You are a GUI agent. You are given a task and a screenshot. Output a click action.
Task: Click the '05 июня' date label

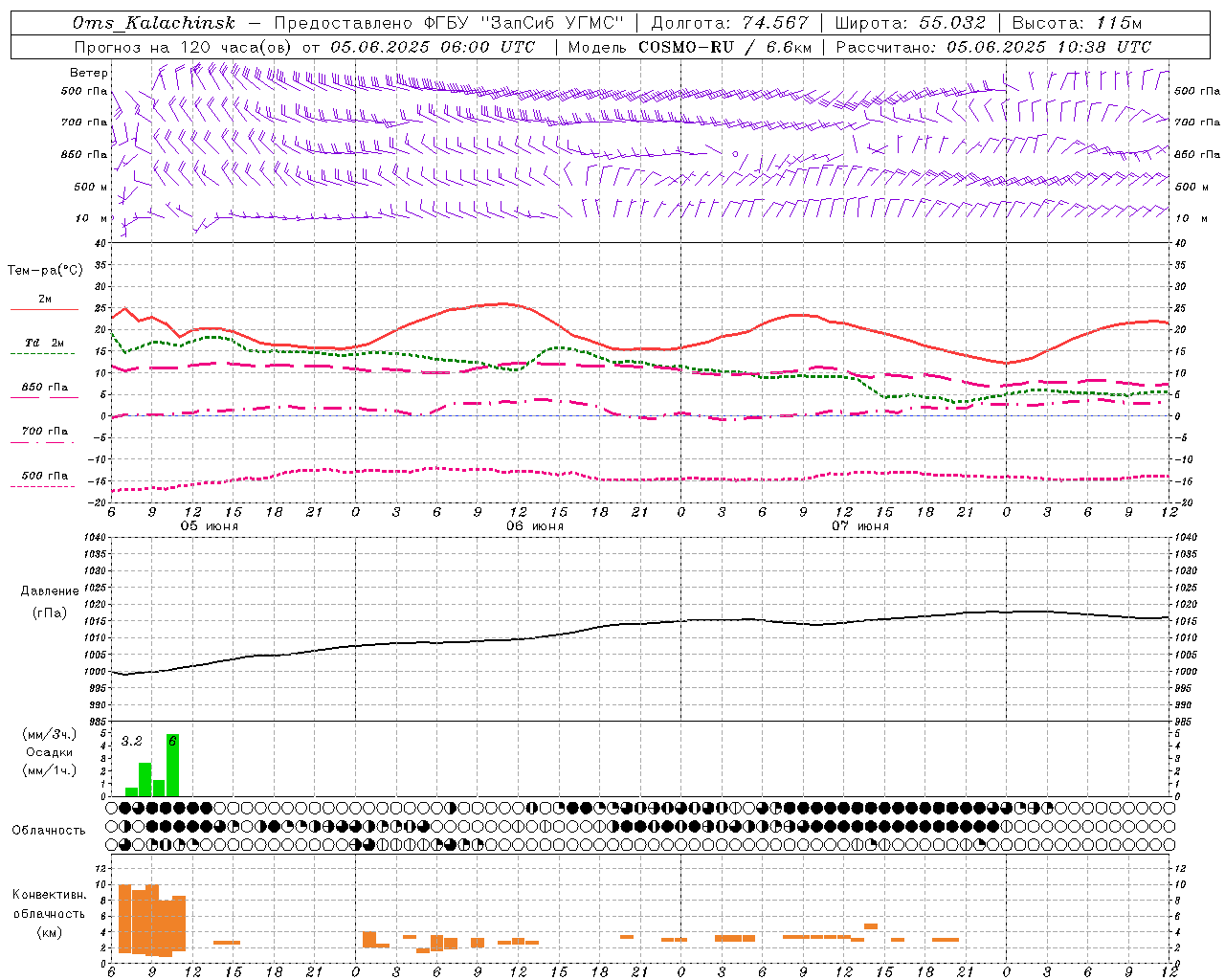coord(210,526)
